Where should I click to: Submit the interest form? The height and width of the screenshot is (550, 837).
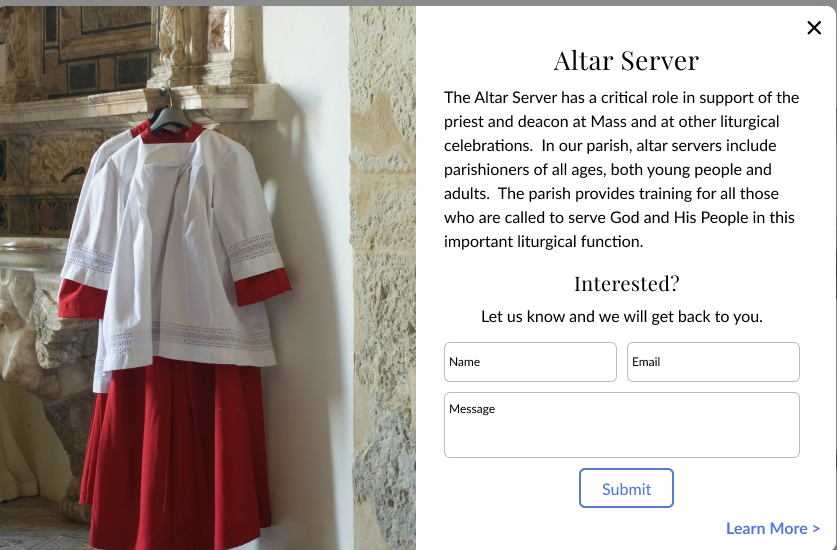(626, 488)
